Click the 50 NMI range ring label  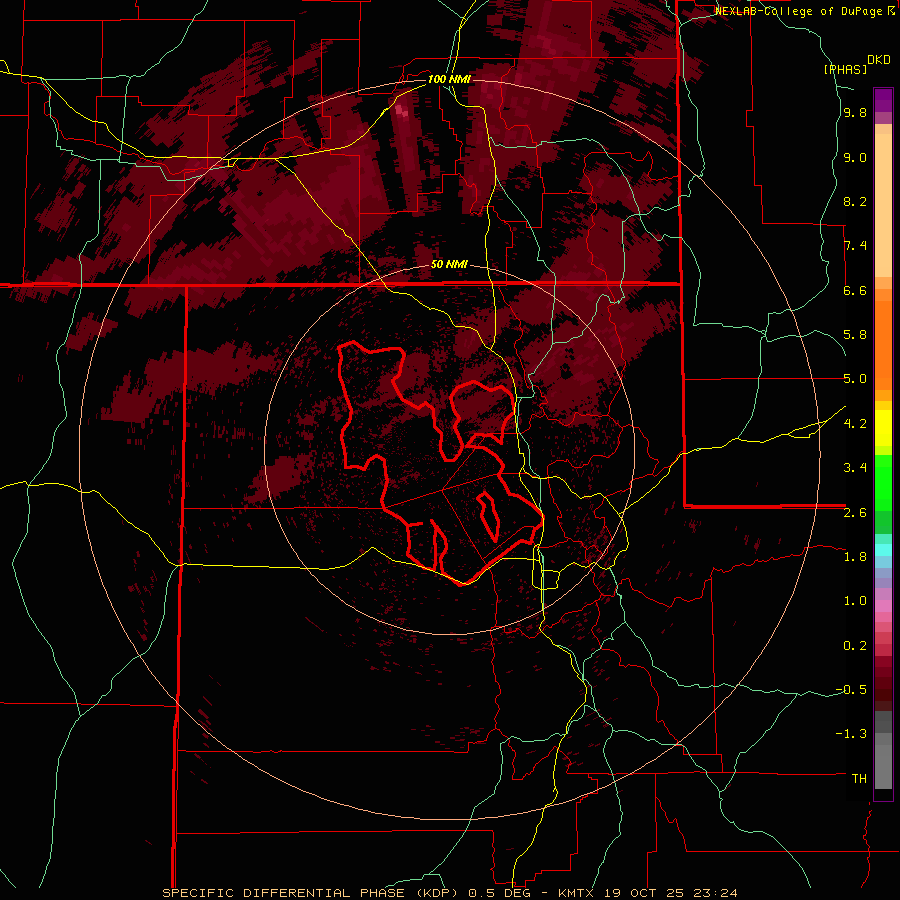click(x=449, y=264)
